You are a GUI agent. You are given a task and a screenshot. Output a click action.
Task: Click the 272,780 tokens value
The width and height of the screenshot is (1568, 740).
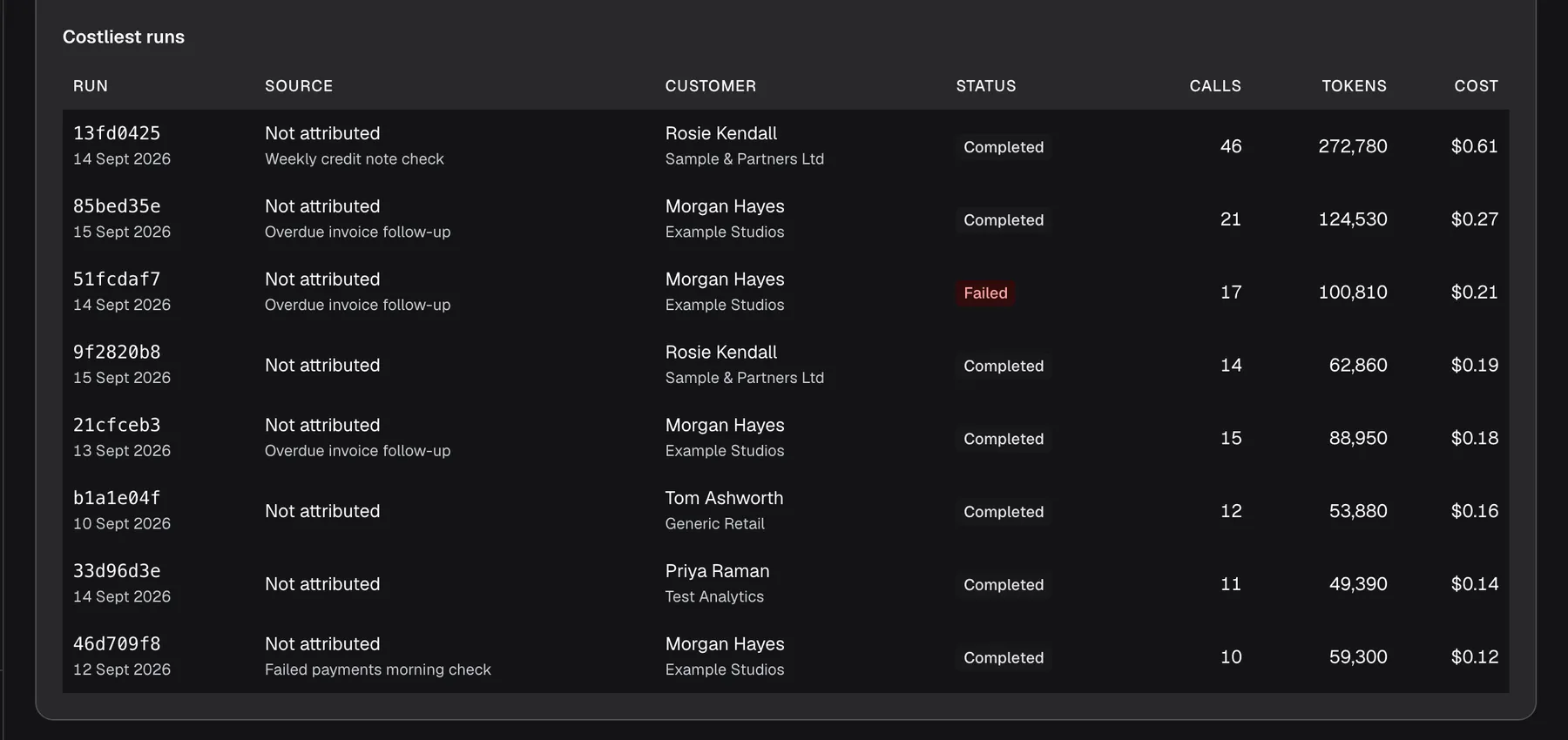pos(1353,146)
